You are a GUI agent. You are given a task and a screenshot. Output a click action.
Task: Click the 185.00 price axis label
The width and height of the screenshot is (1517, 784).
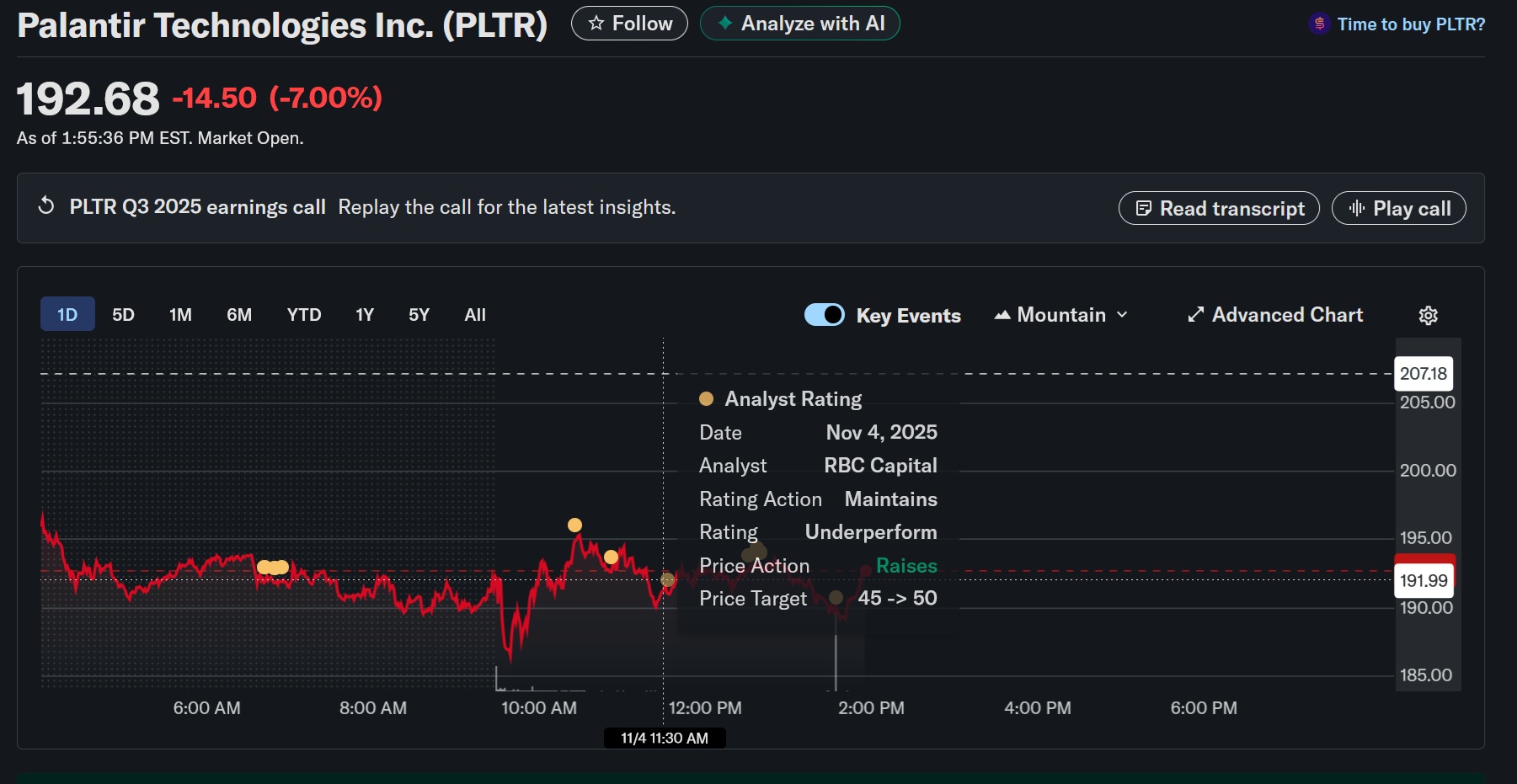[1426, 675]
